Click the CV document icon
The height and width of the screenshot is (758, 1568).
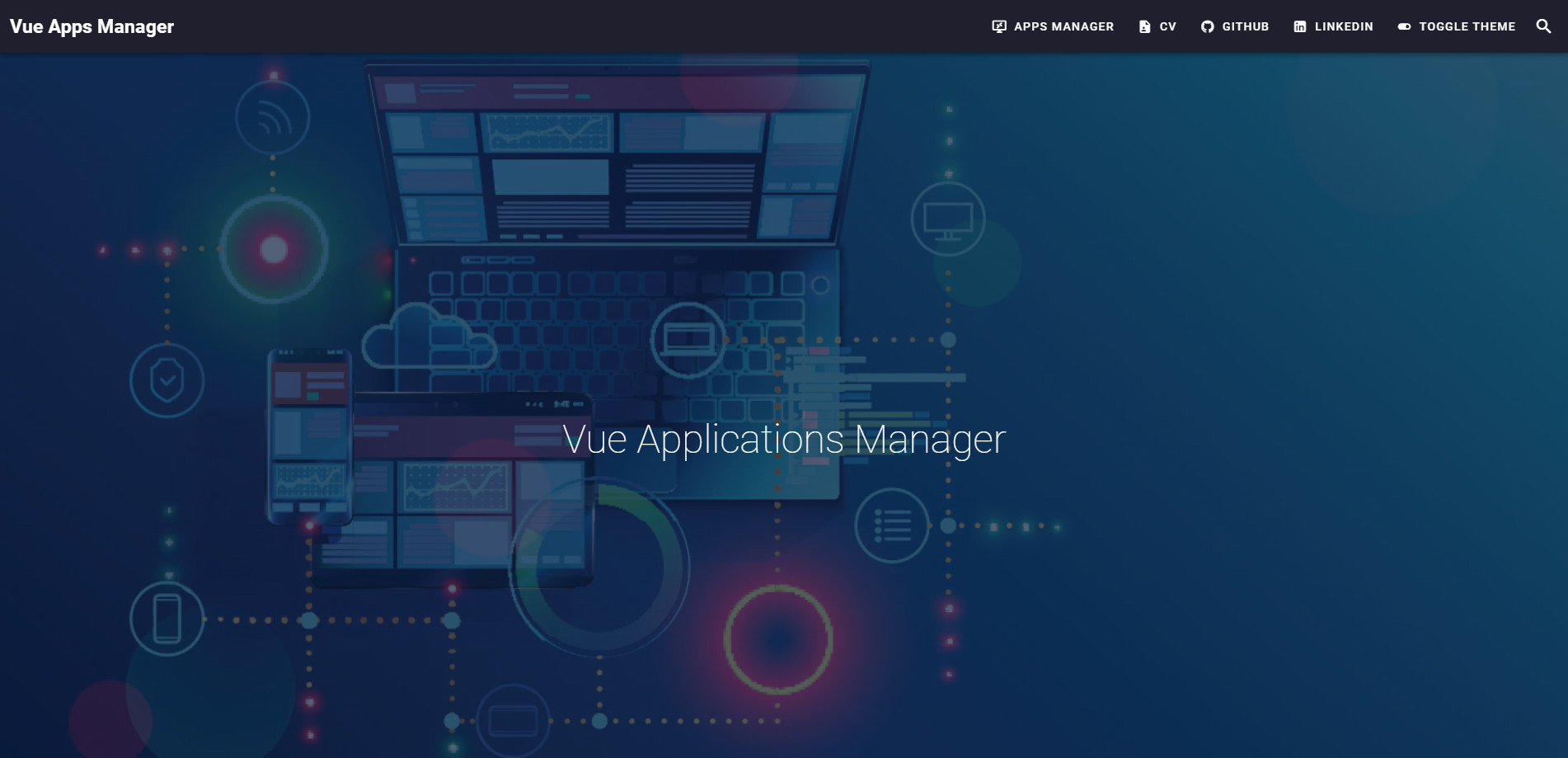(1144, 26)
